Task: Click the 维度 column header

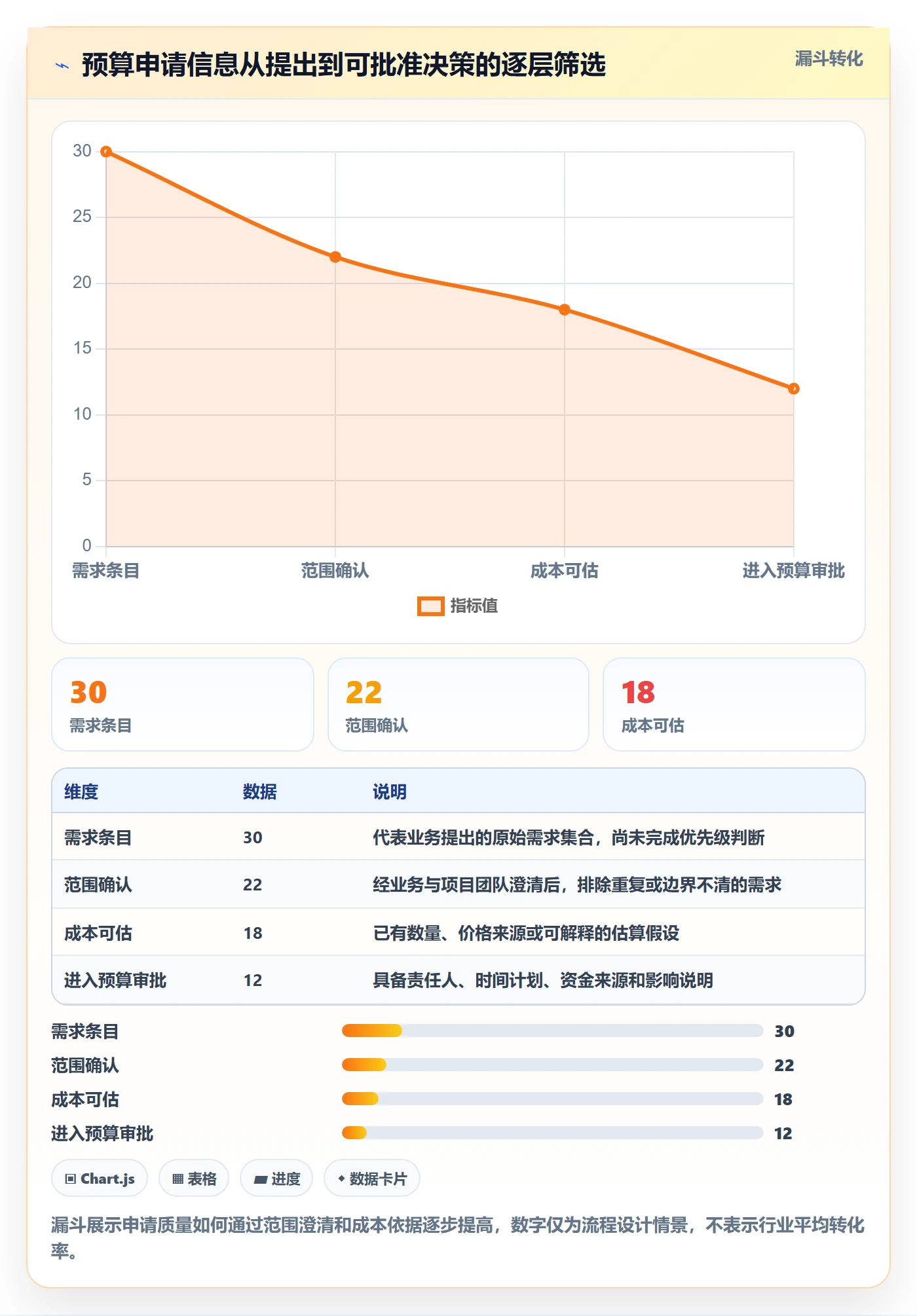Action: [81, 792]
